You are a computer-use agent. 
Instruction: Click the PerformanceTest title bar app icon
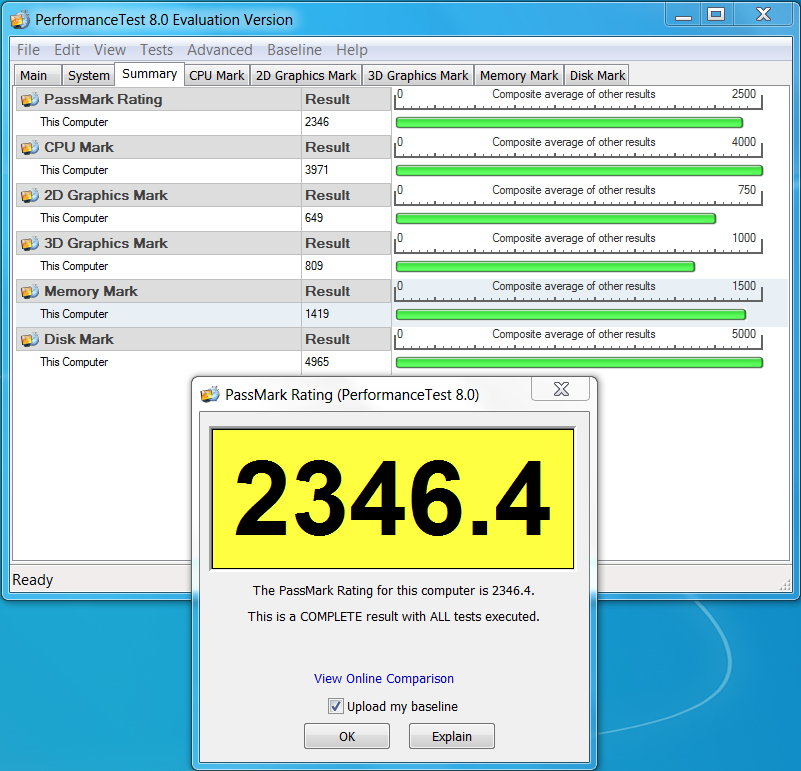click(x=19, y=20)
